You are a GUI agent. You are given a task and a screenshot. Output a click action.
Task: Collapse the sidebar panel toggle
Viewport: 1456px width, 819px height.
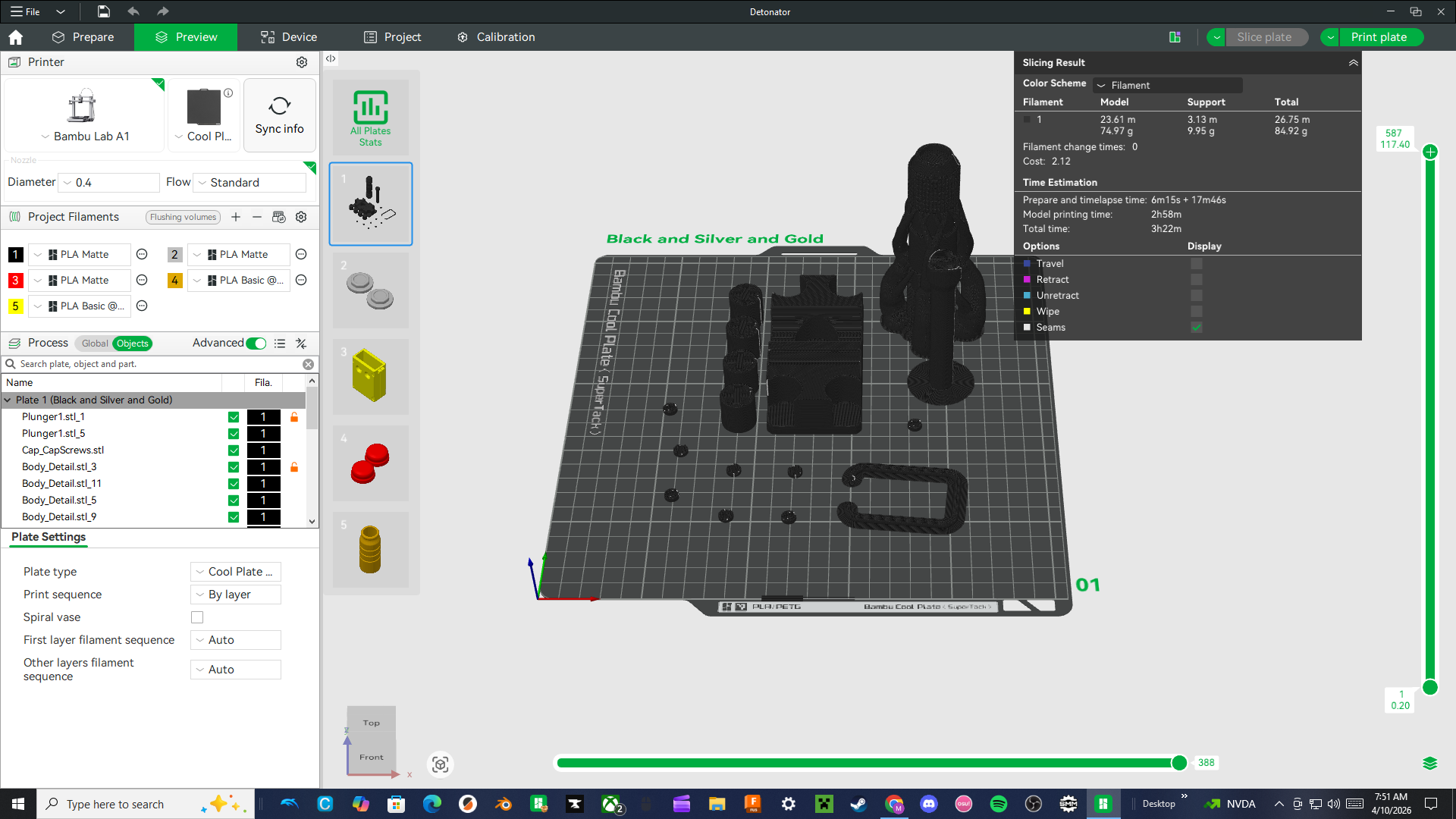point(331,58)
